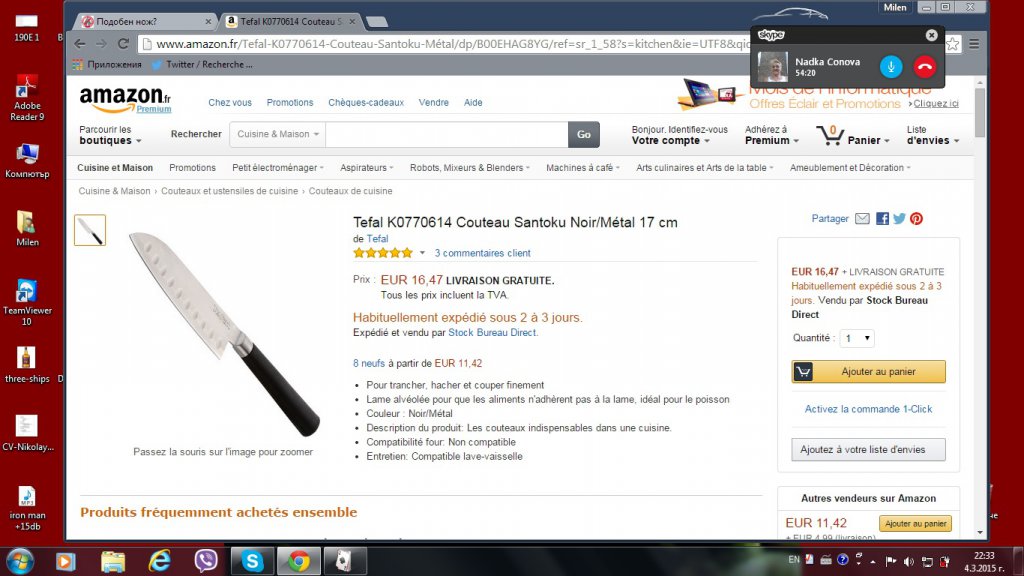
Task: Mute the microphone in Skype call popup
Action: 891,67
